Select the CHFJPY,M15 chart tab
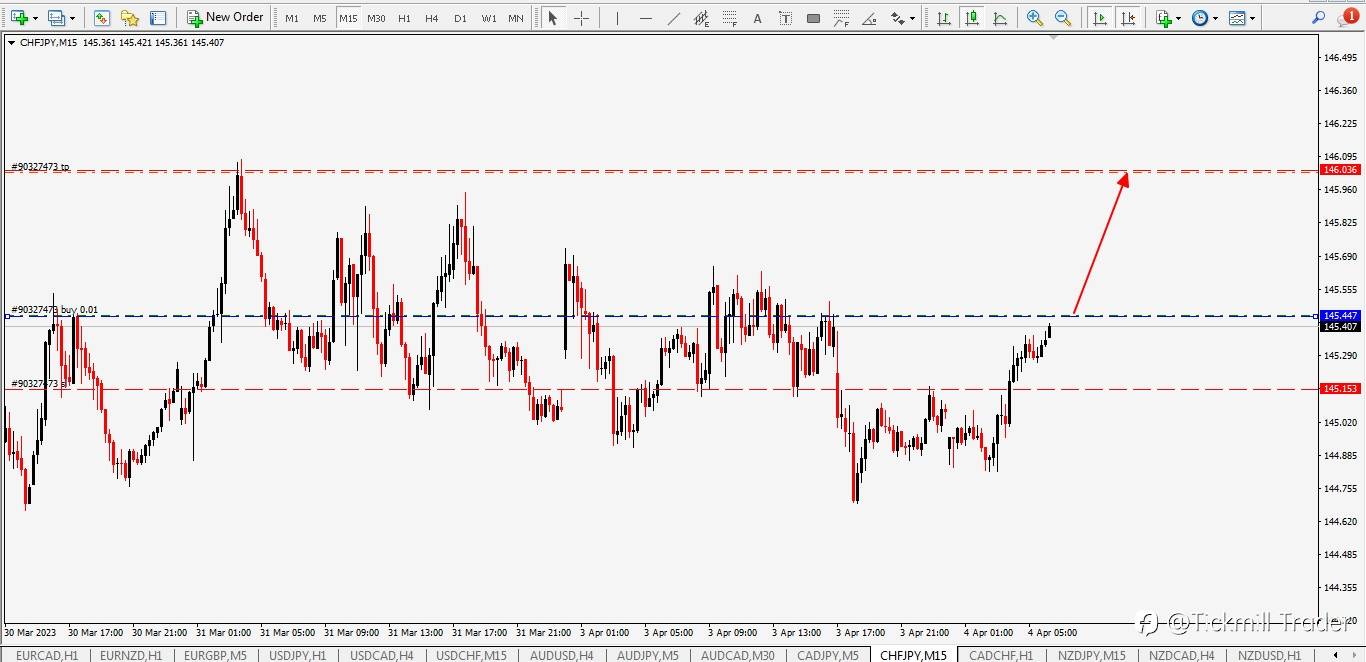This screenshot has width=1366, height=662. [913, 655]
